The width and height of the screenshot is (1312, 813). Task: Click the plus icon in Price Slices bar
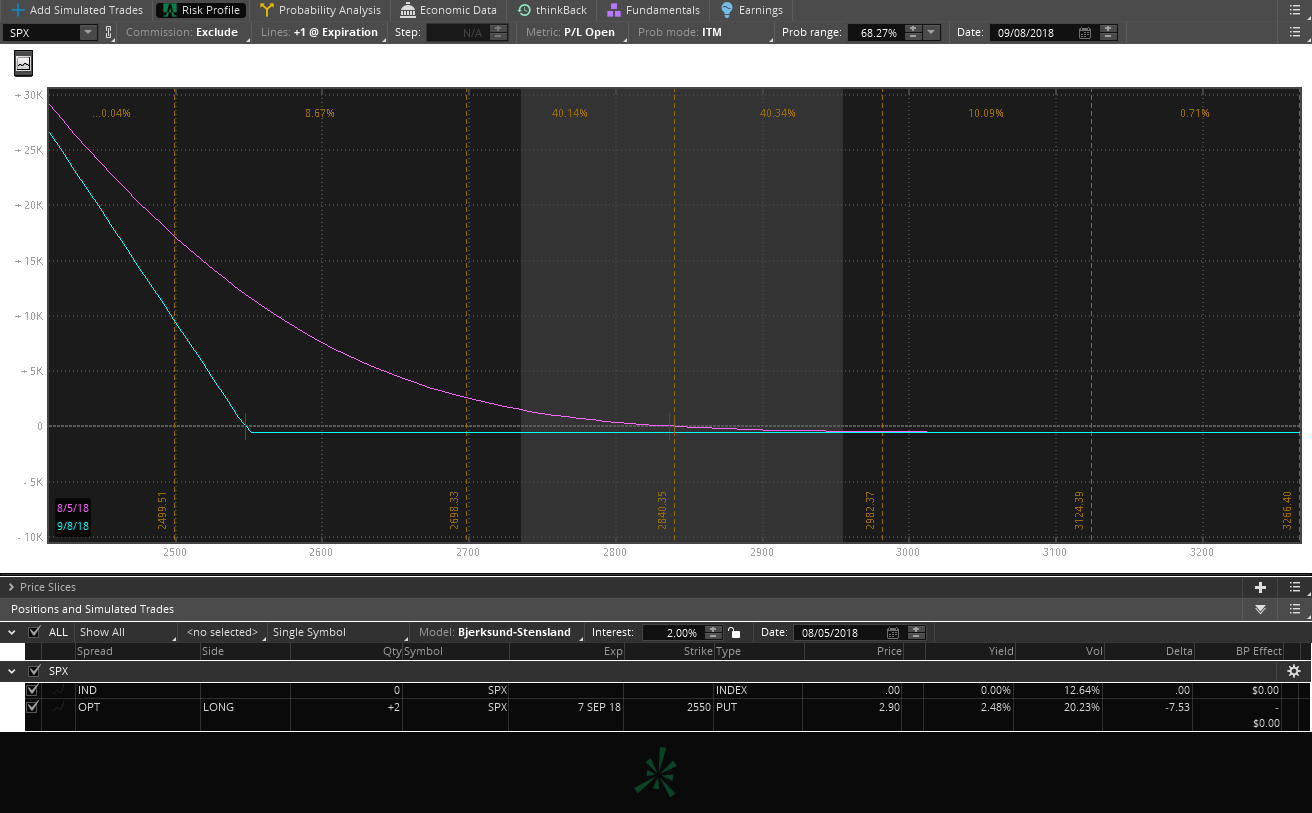point(1260,587)
